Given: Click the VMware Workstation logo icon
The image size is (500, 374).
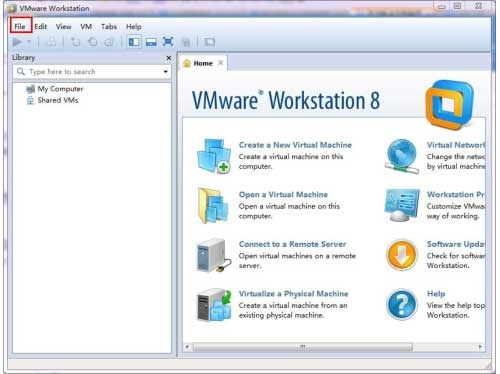Looking at the screenshot, I should (x=449, y=105).
